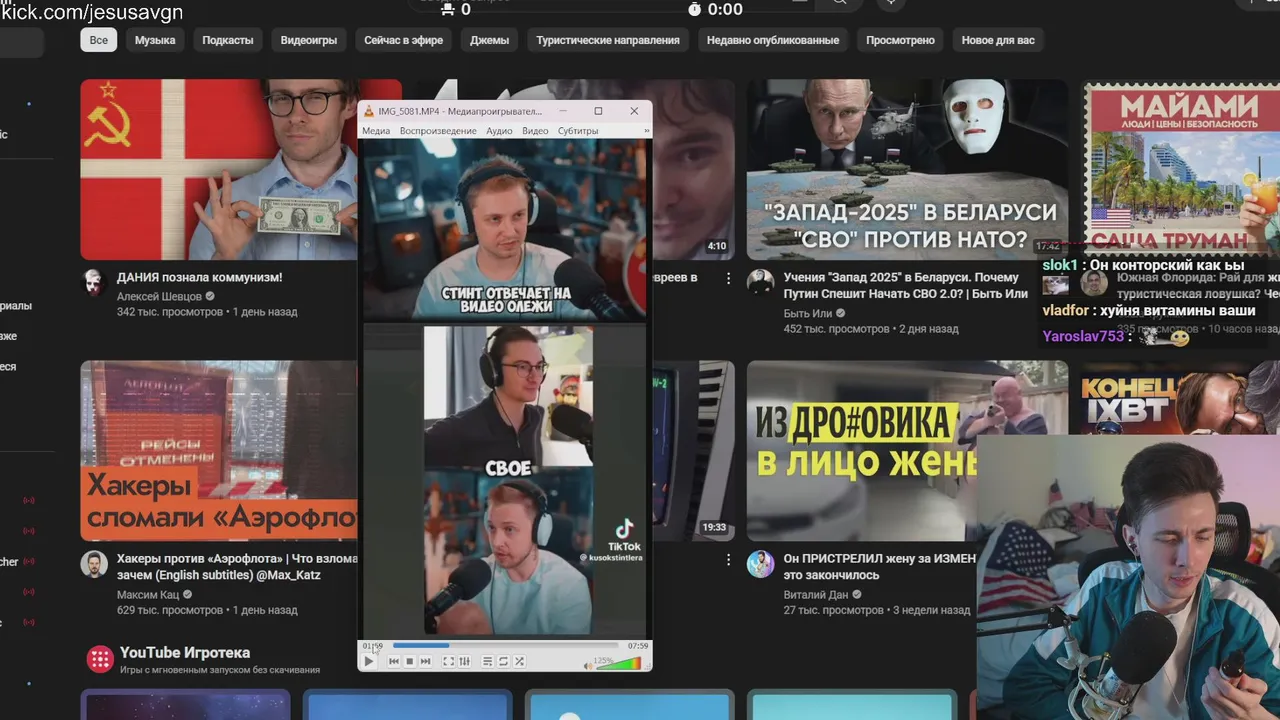Mute VLC speaker icon
Image resolution: width=1280 pixels, height=720 pixels.
coord(588,665)
